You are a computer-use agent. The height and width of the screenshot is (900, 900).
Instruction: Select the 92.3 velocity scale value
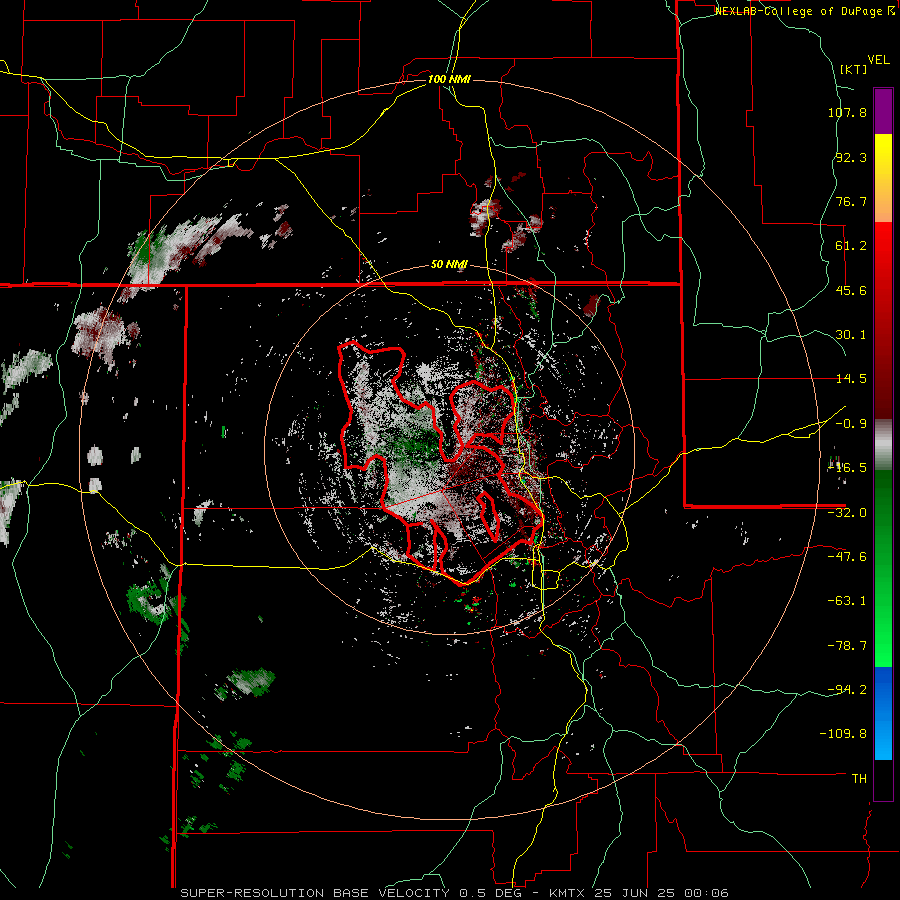(851, 157)
